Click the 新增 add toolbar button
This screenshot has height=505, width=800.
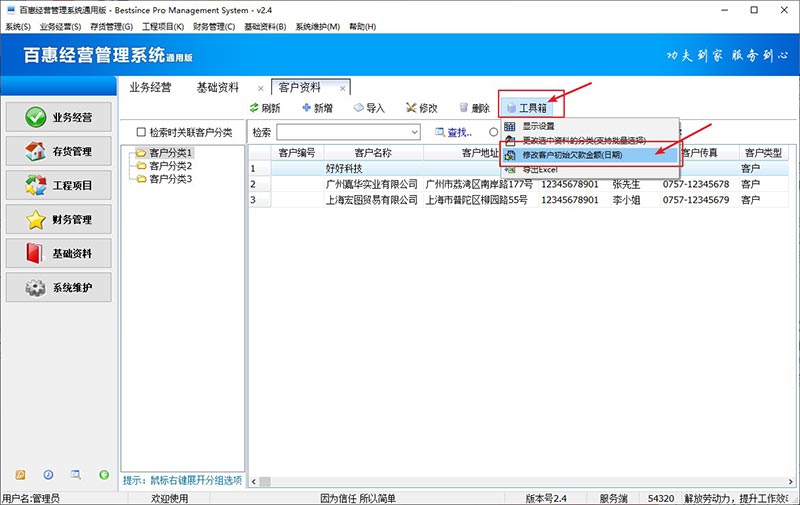pyautogui.click(x=317, y=108)
